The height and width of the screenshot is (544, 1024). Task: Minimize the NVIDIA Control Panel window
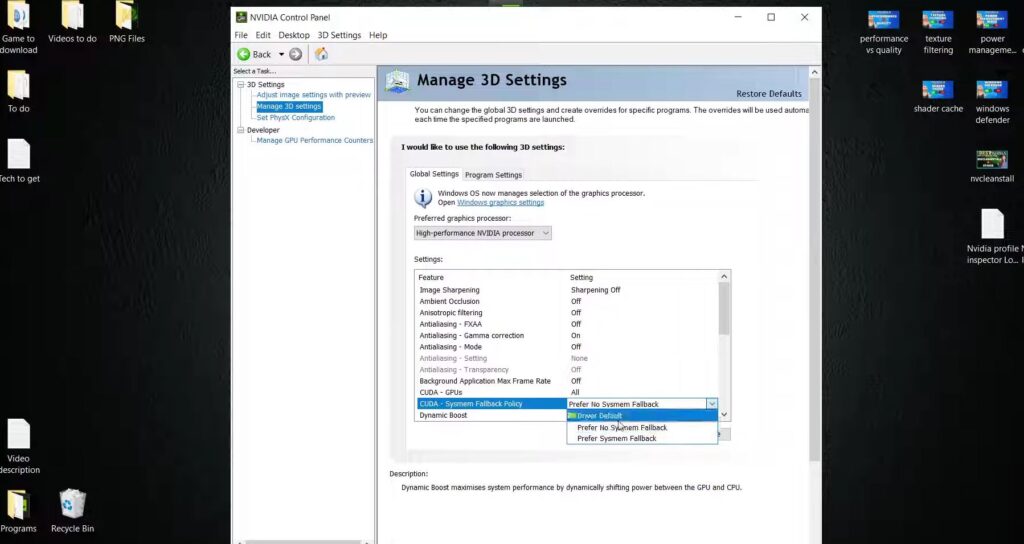coord(738,18)
